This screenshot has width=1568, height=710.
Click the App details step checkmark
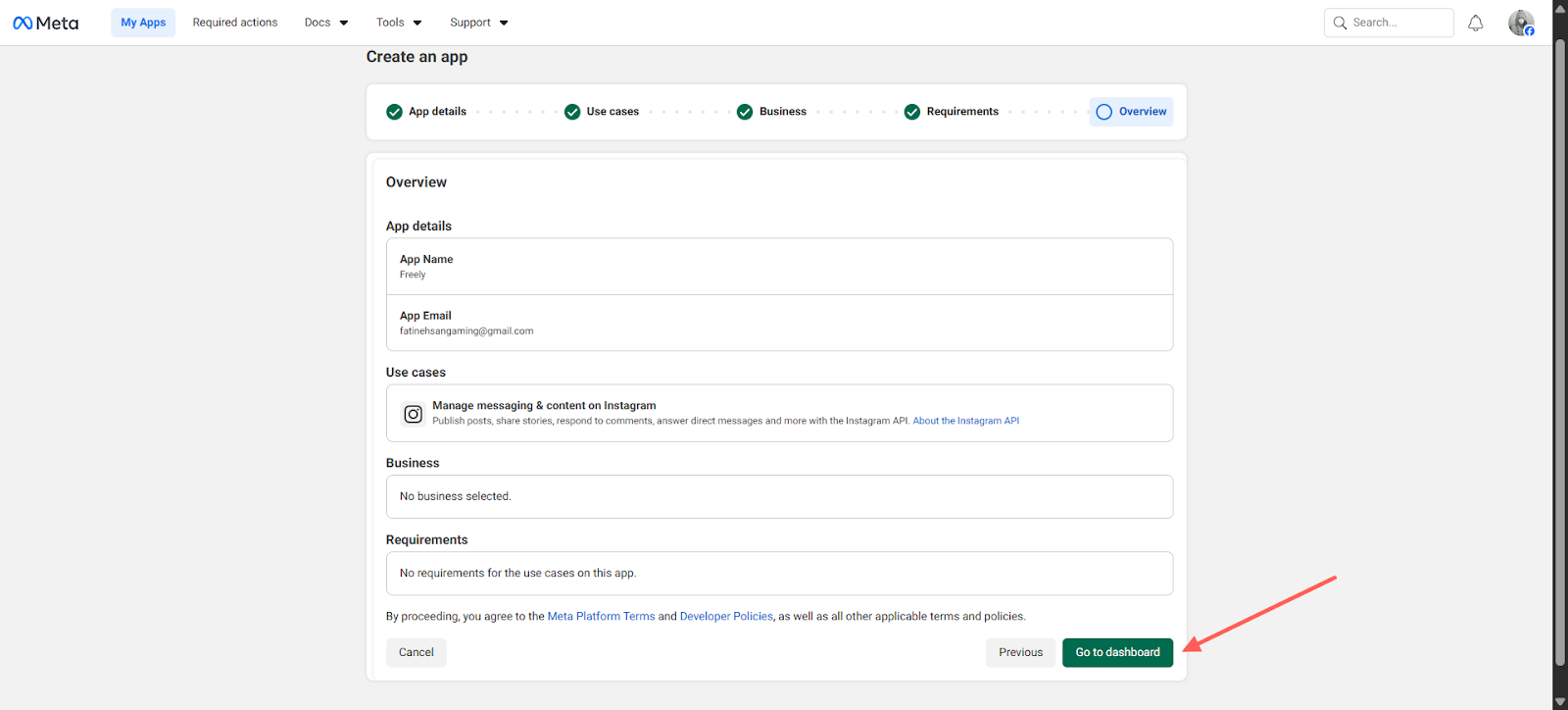pyautogui.click(x=394, y=112)
